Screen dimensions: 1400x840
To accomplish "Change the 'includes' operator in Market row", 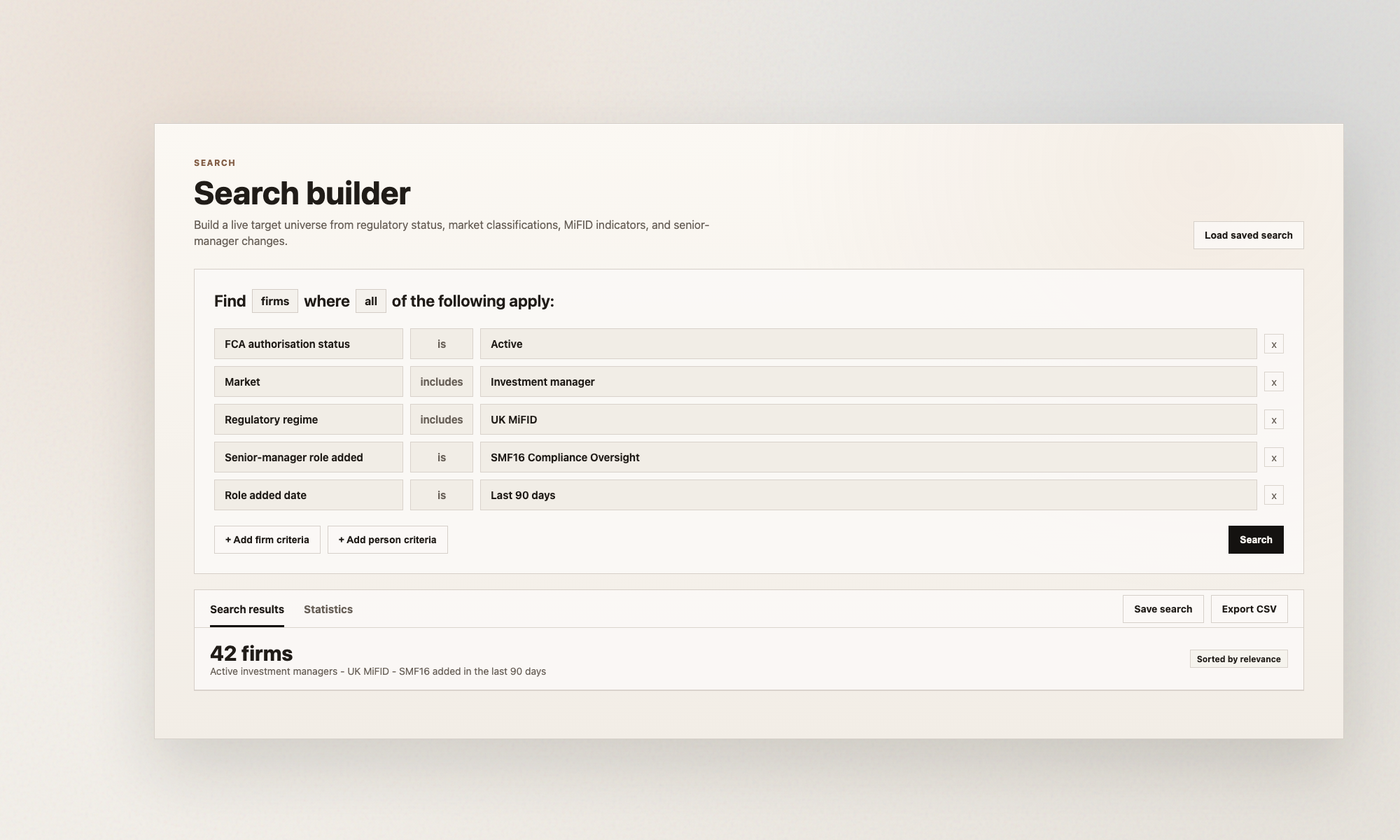I will pyautogui.click(x=442, y=381).
